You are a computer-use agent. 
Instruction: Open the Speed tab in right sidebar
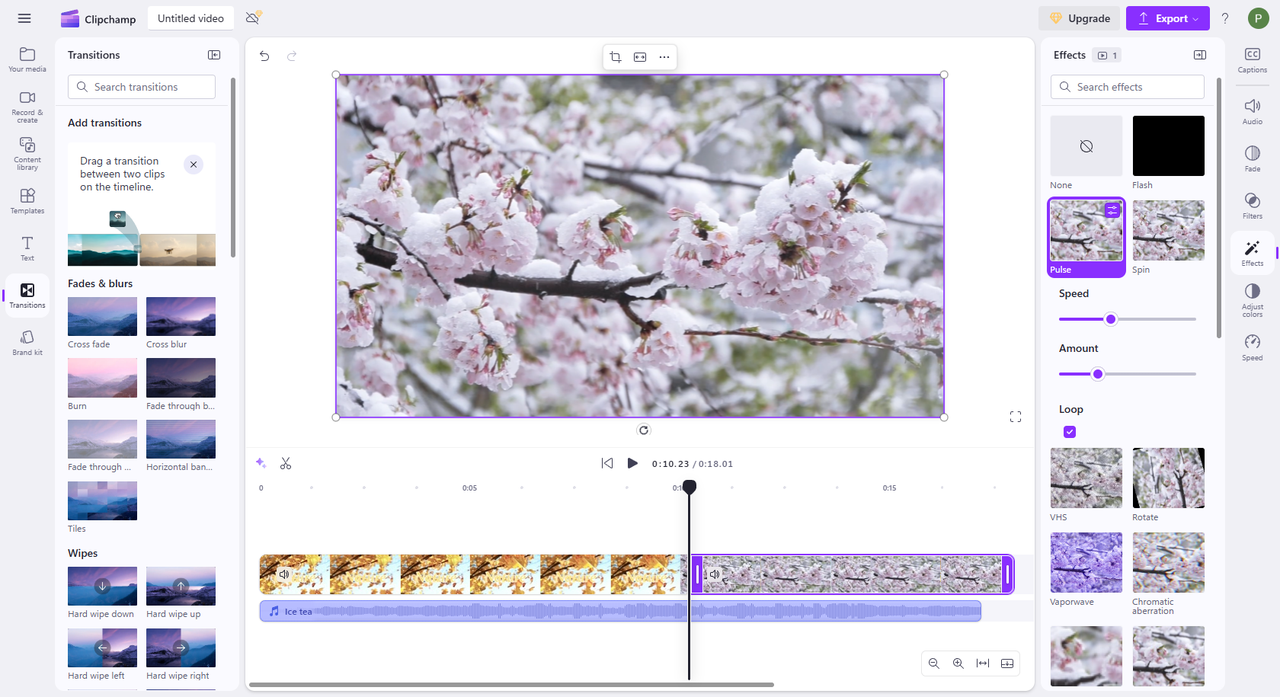(x=1252, y=348)
